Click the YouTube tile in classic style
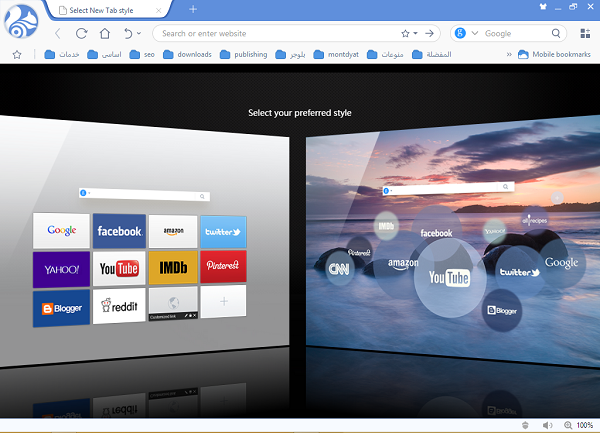The width and height of the screenshot is (600, 433). point(119,269)
